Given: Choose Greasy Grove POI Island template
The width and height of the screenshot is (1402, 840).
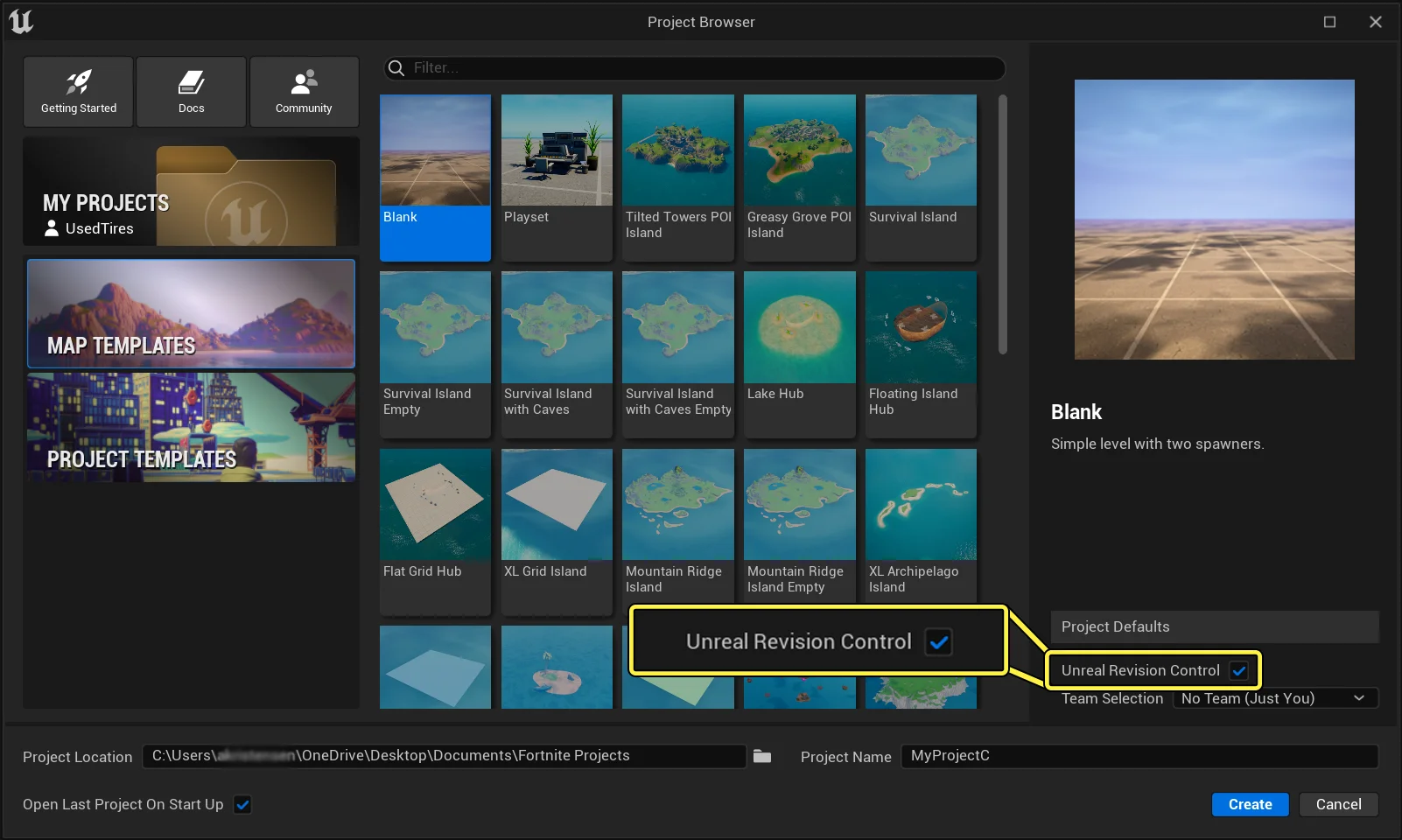Looking at the screenshot, I should pyautogui.click(x=800, y=178).
